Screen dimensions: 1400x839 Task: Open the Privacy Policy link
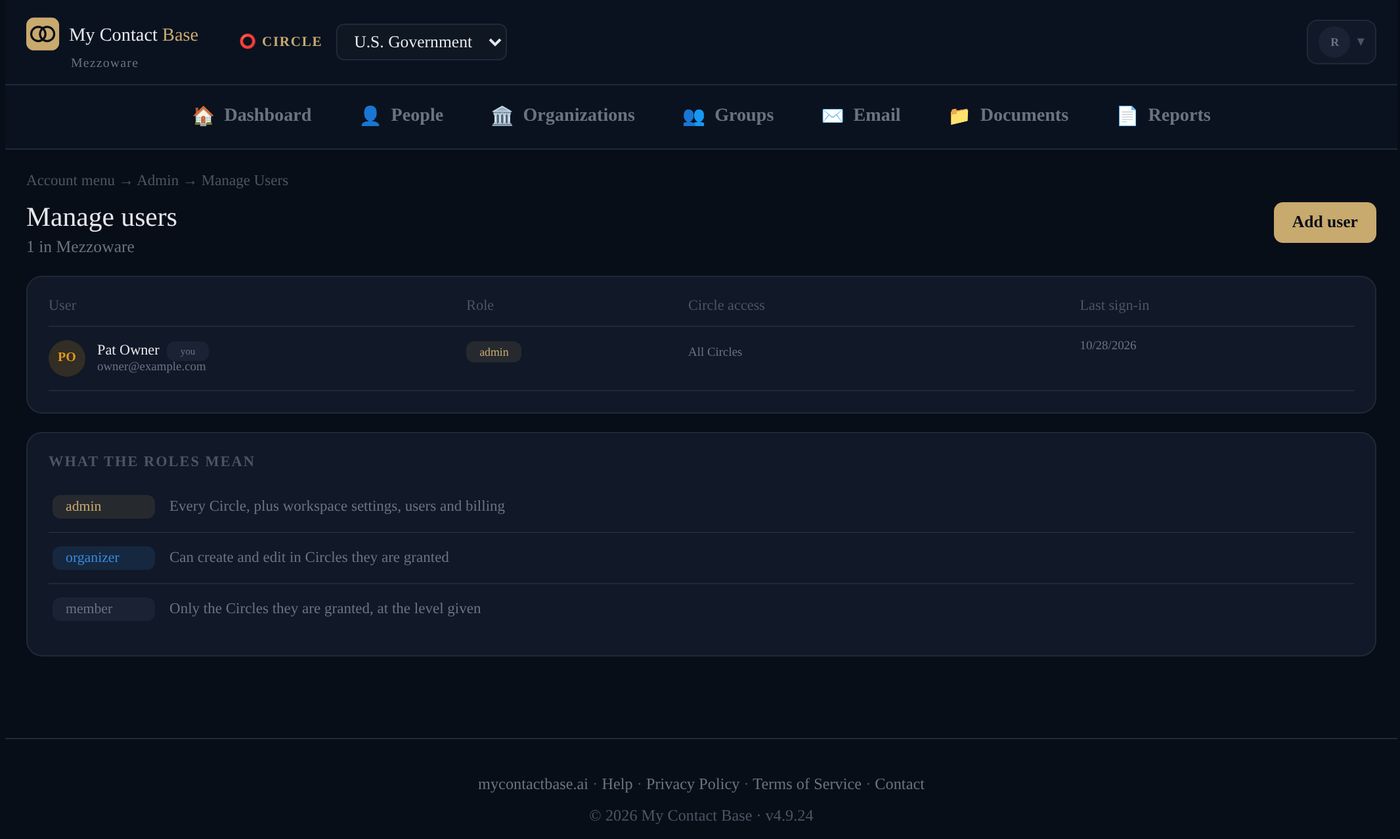693,784
